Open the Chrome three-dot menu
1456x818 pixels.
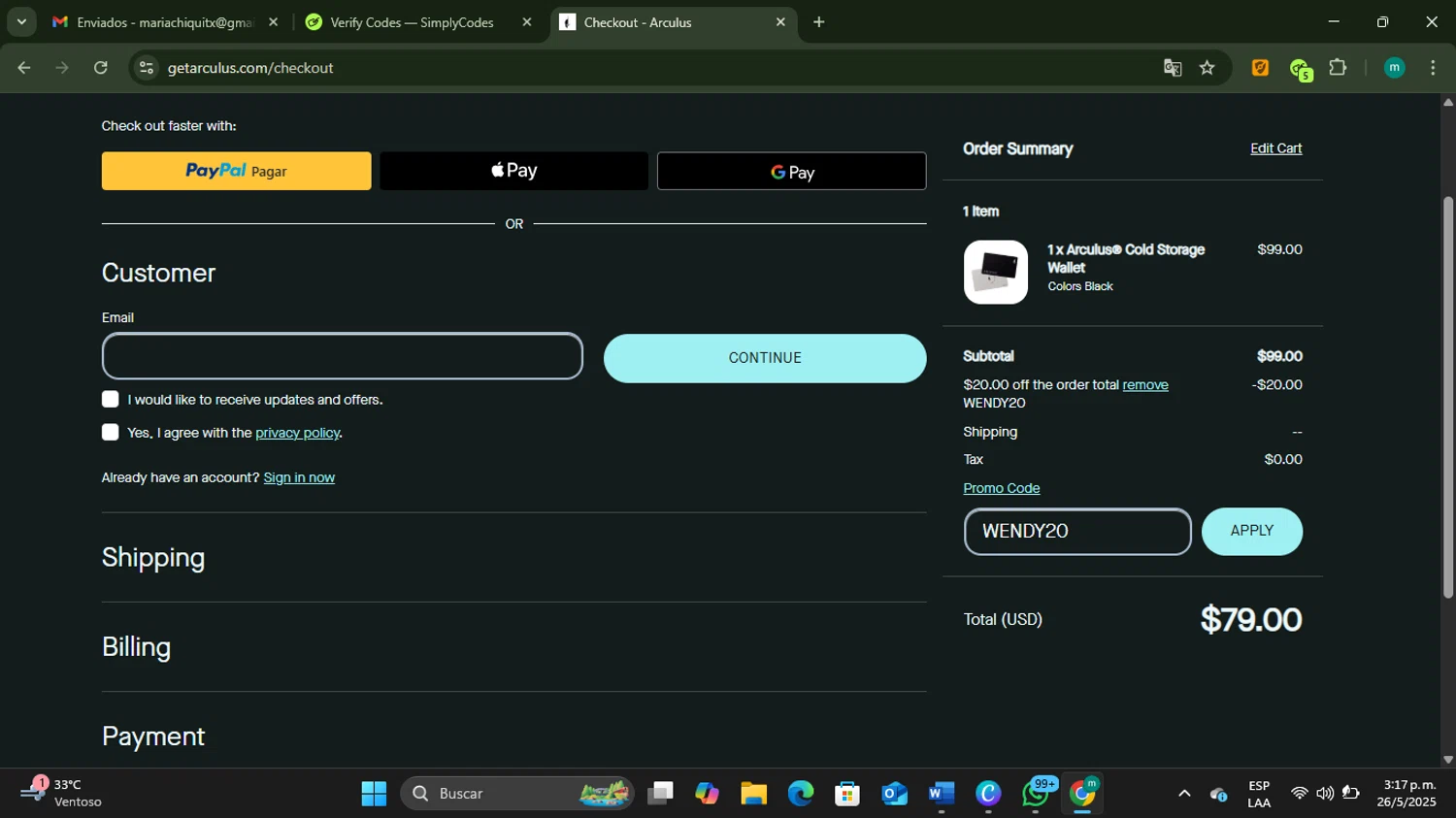tap(1433, 68)
